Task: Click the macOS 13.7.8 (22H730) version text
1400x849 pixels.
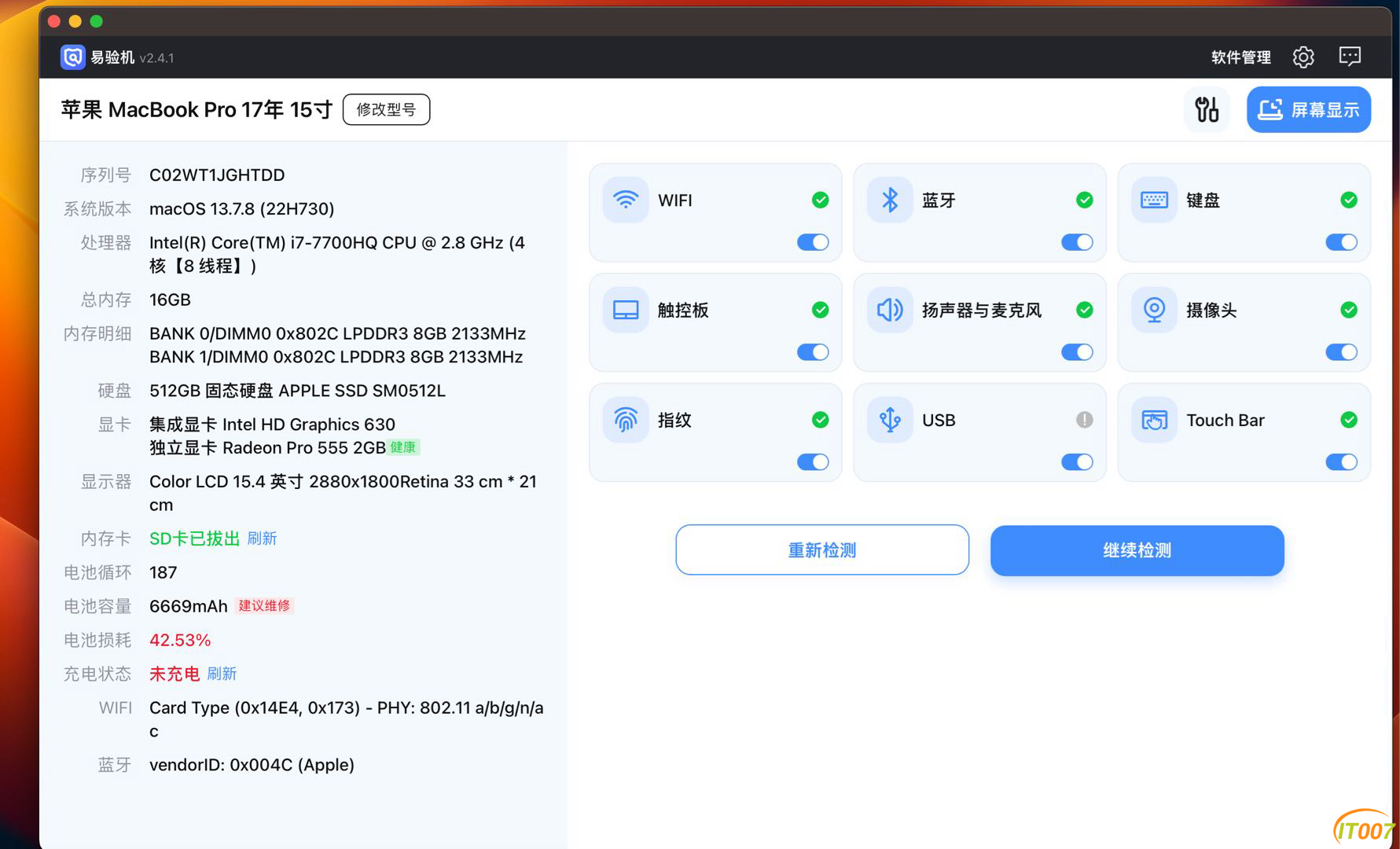Action: click(x=241, y=208)
